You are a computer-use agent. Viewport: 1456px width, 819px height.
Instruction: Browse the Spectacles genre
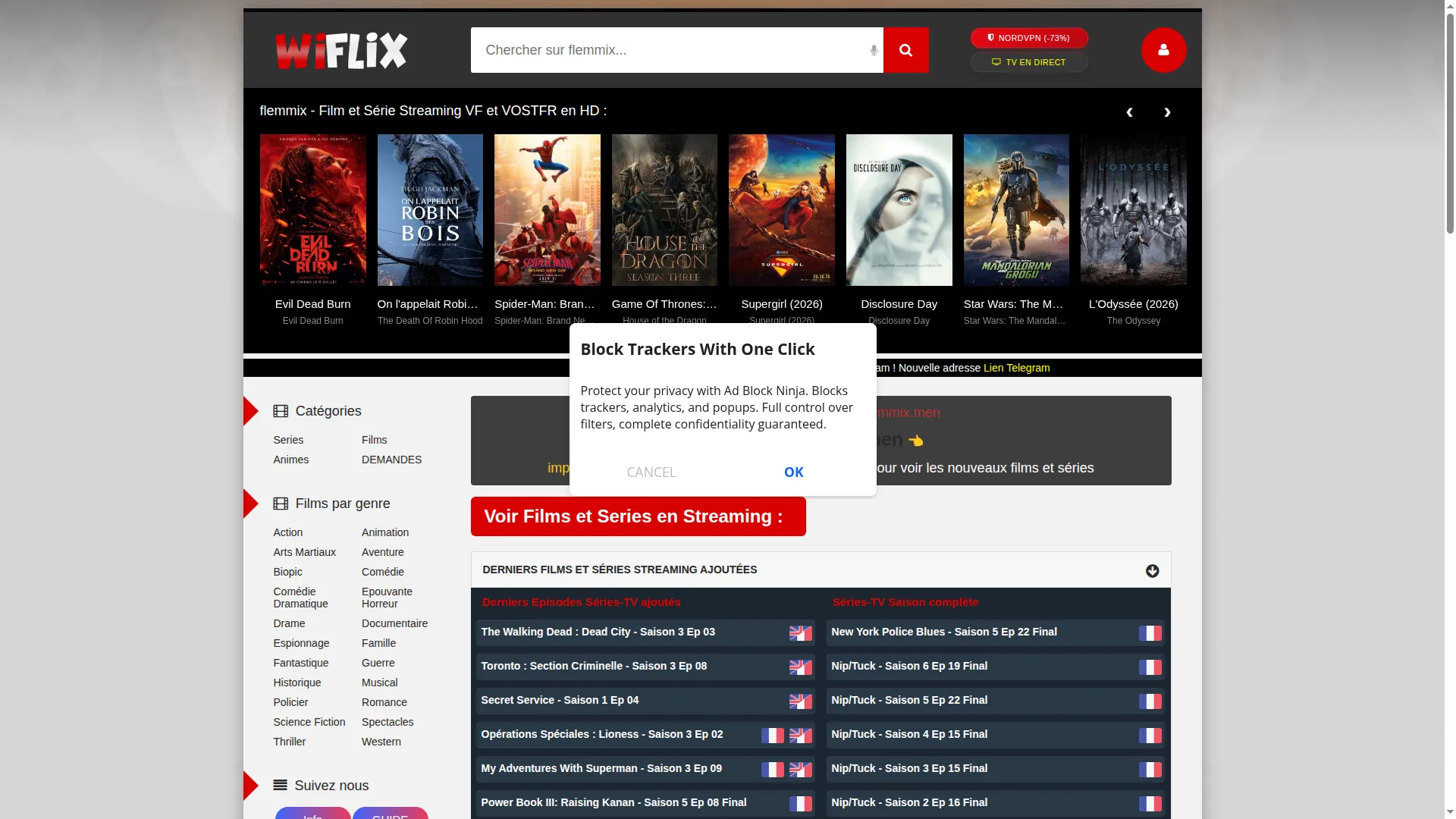(x=388, y=722)
